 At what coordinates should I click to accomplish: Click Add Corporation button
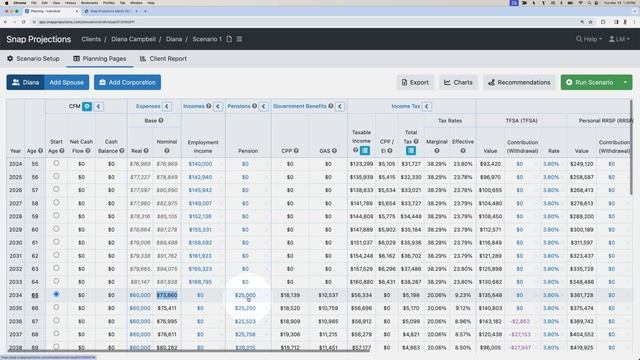(x=127, y=82)
